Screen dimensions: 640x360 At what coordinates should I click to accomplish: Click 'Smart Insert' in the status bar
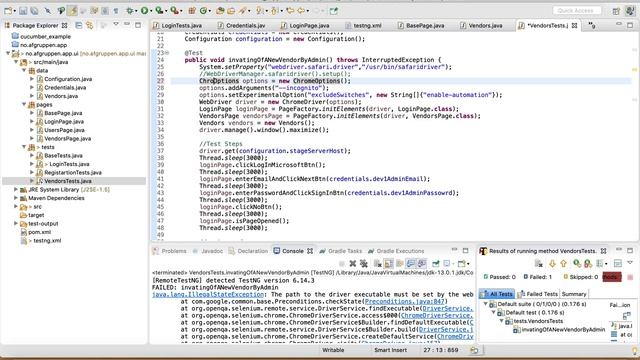(x=391, y=350)
